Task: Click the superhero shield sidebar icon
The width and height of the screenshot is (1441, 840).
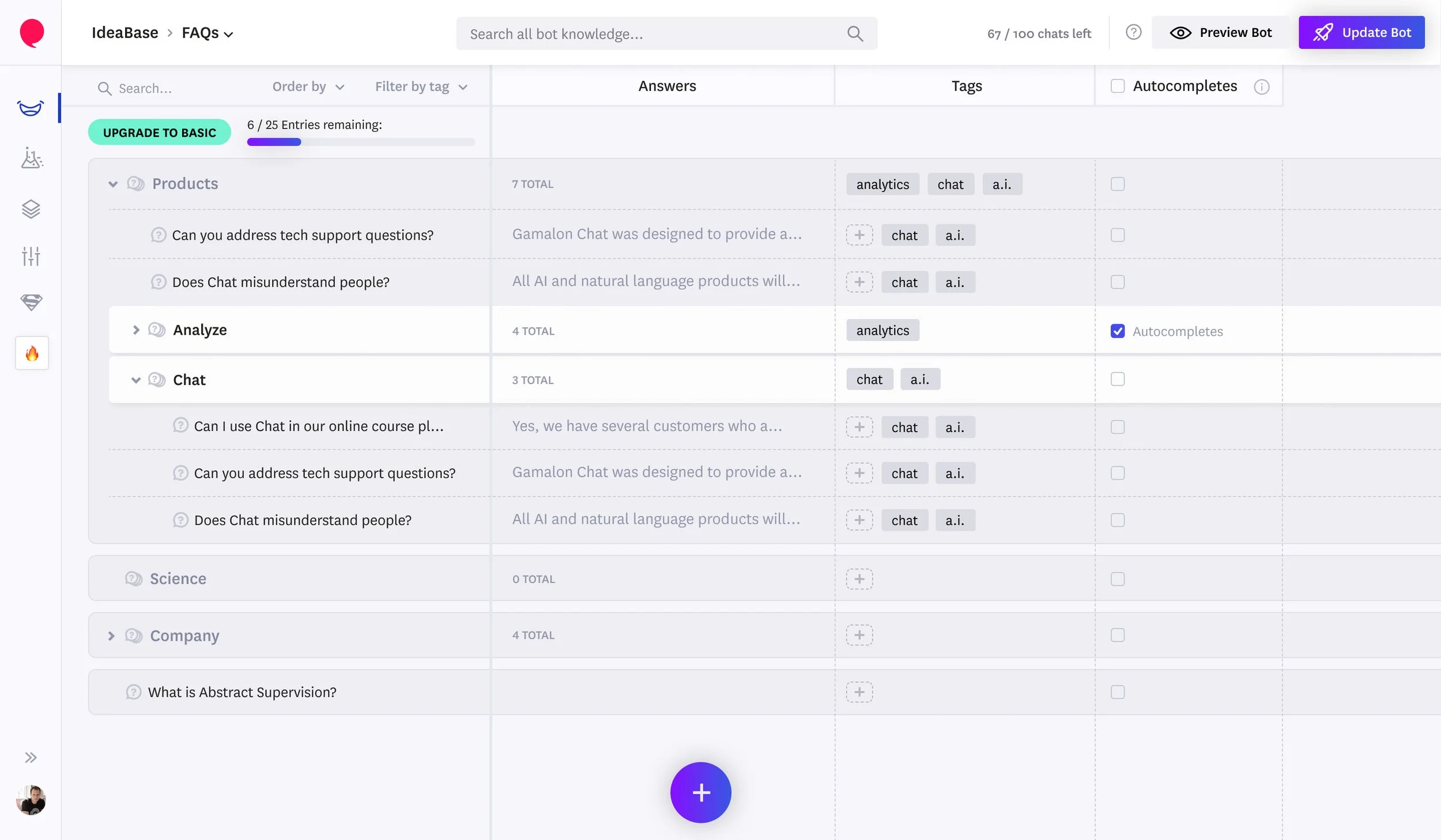Action: coord(31,302)
